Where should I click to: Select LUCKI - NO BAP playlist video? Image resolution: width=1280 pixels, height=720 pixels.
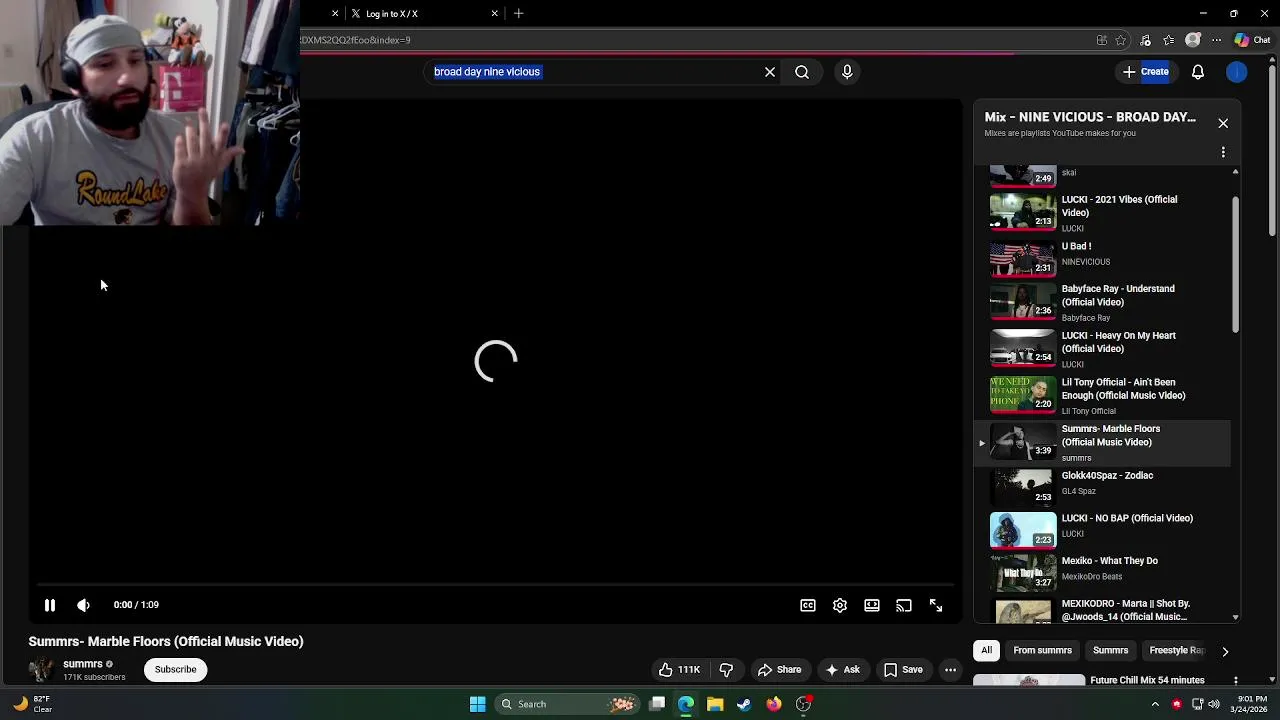[1104, 529]
